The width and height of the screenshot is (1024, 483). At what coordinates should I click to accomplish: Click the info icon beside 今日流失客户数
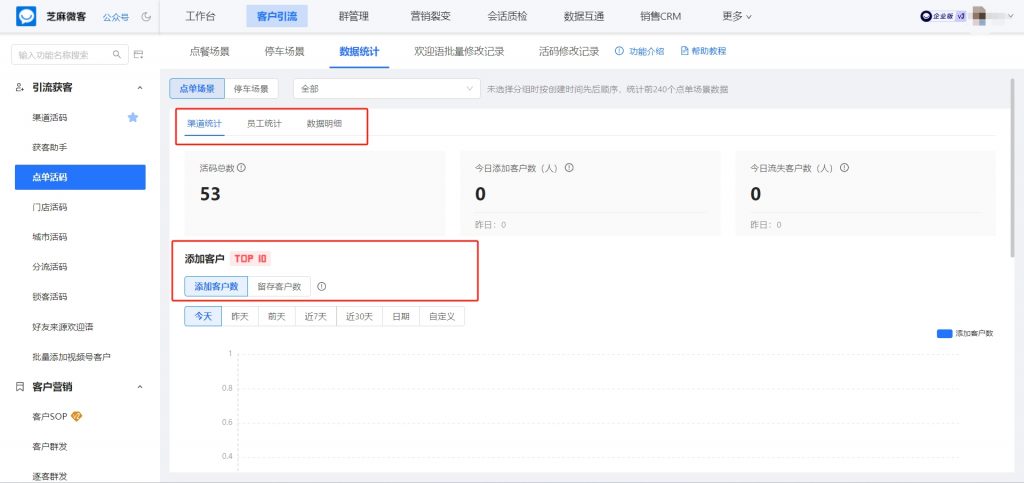pyautogui.click(x=844, y=168)
